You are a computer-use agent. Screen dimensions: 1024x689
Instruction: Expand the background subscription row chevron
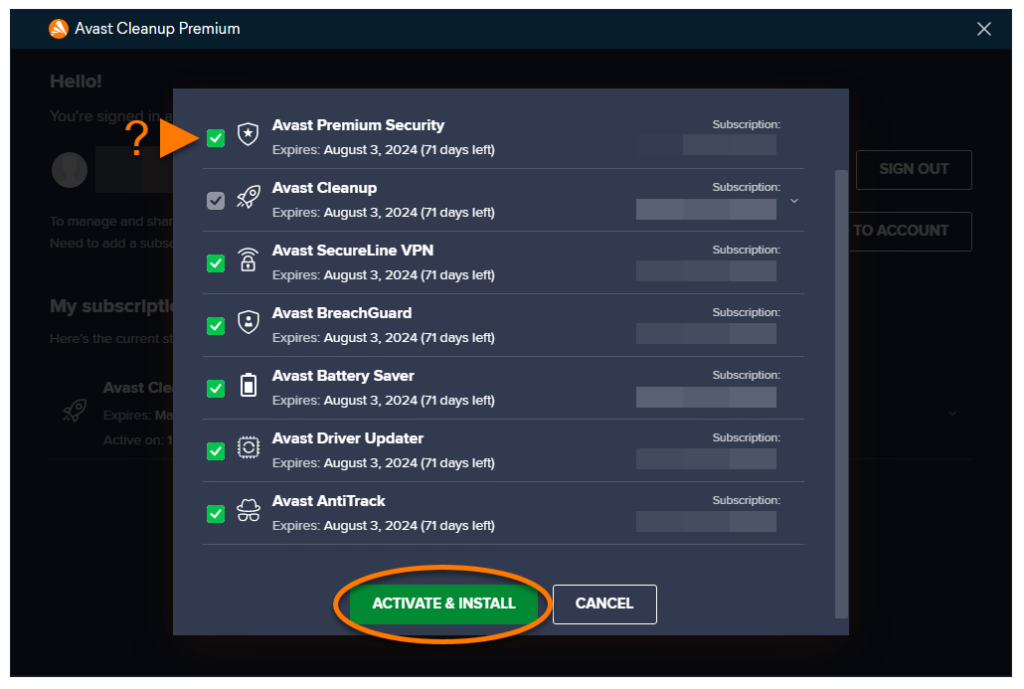[x=952, y=413]
